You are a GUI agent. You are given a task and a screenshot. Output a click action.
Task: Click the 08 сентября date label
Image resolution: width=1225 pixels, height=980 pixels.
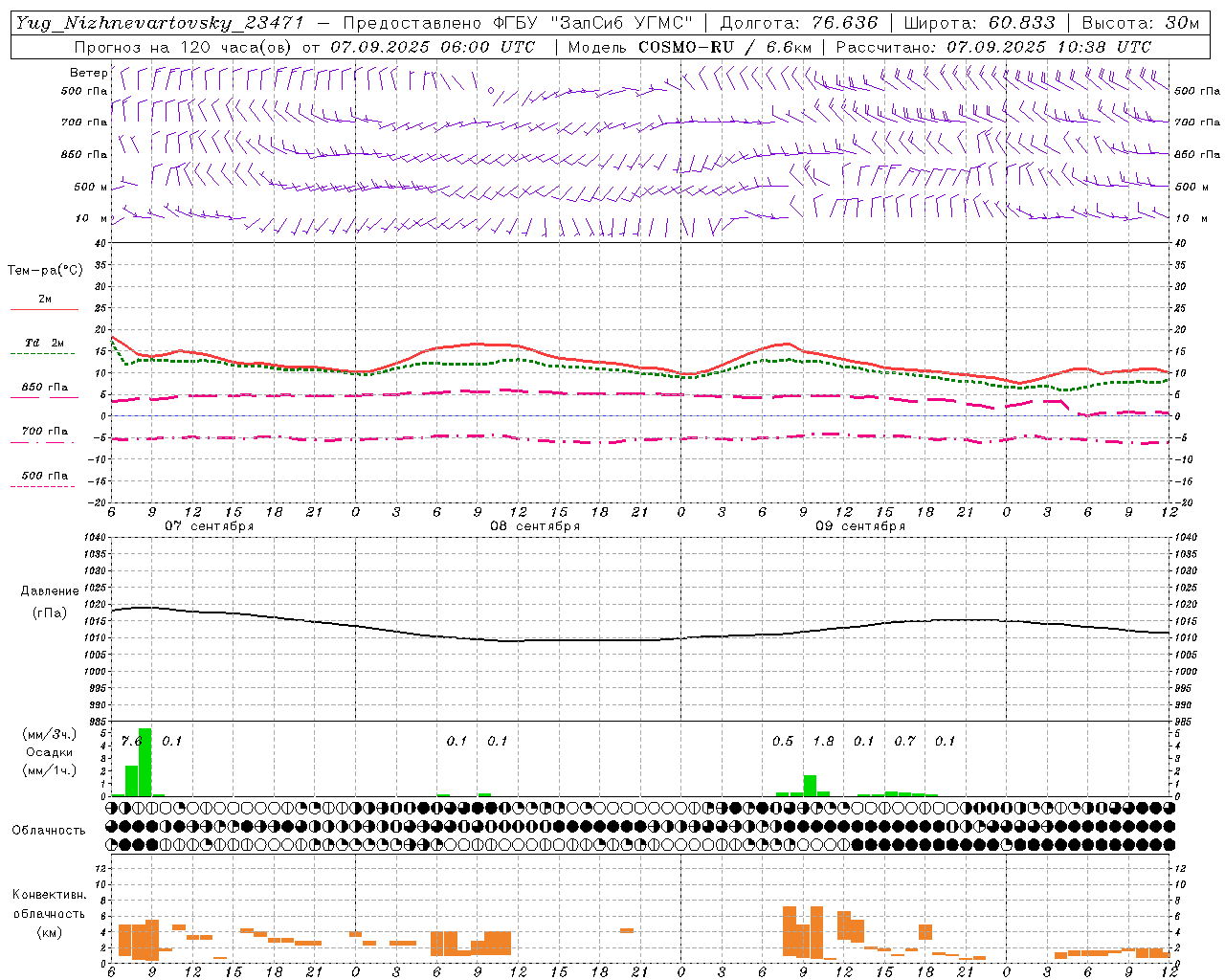534,526
